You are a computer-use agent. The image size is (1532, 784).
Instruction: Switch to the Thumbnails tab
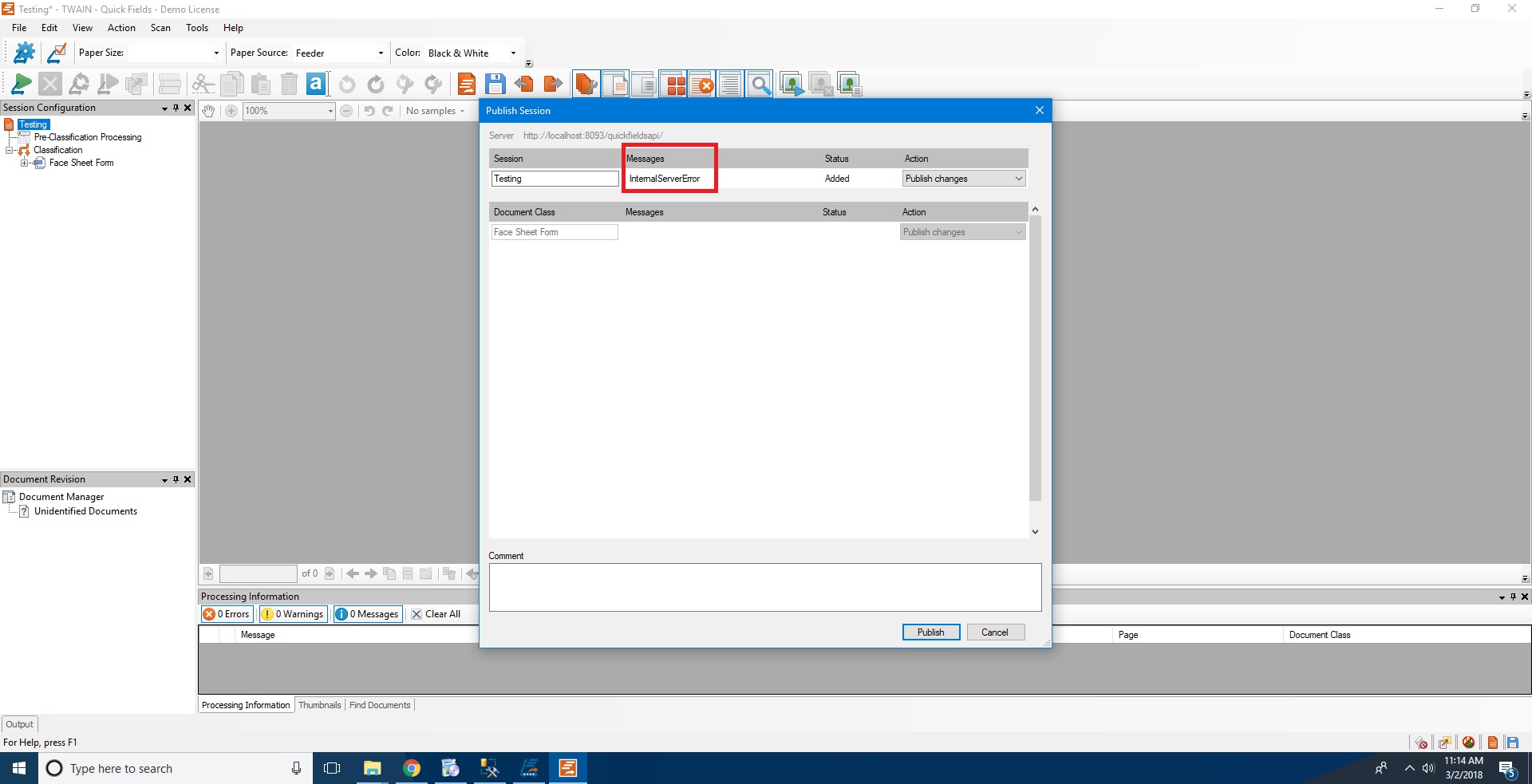pyautogui.click(x=319, y=705)
